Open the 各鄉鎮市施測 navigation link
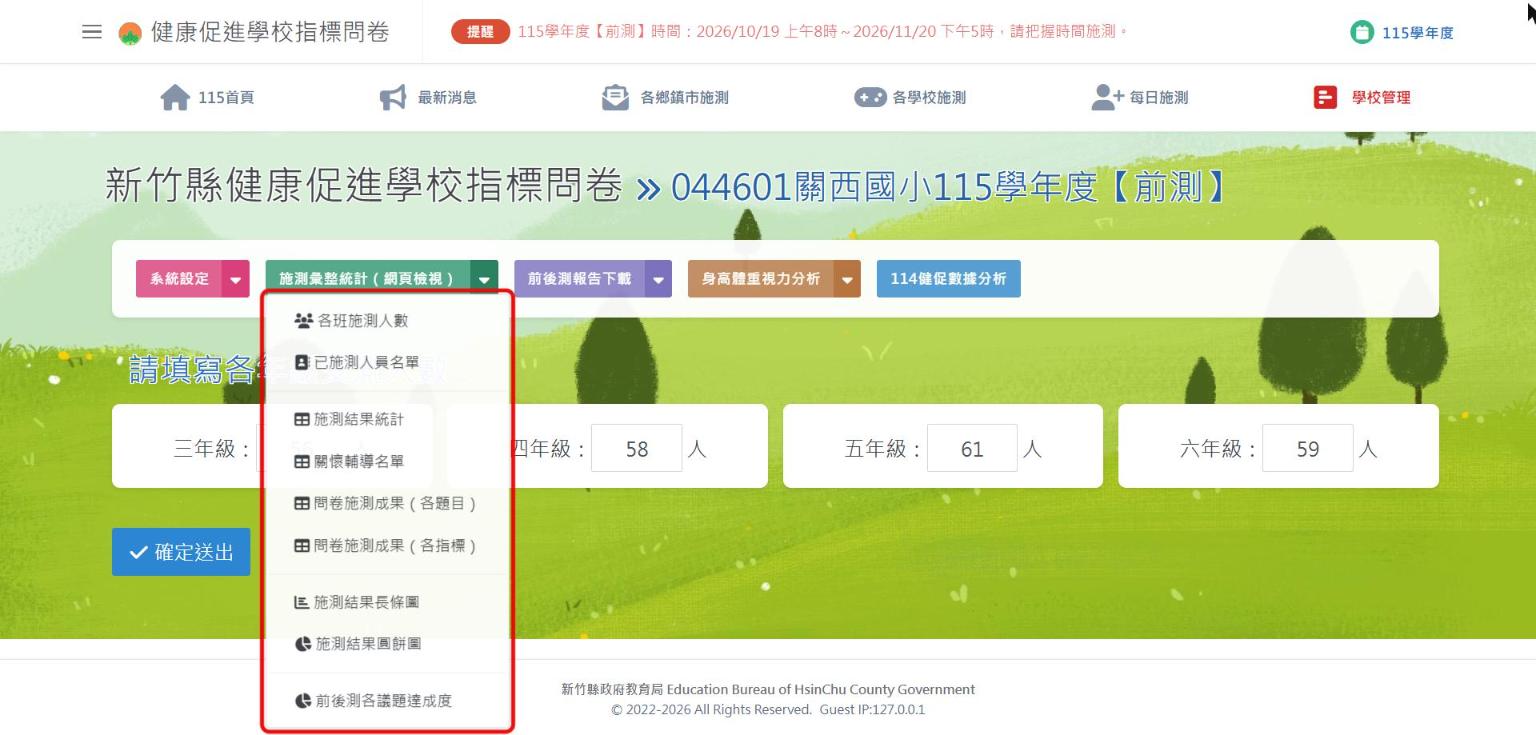This screenshot has height=735, width=1536. click(x=665, y=97)
